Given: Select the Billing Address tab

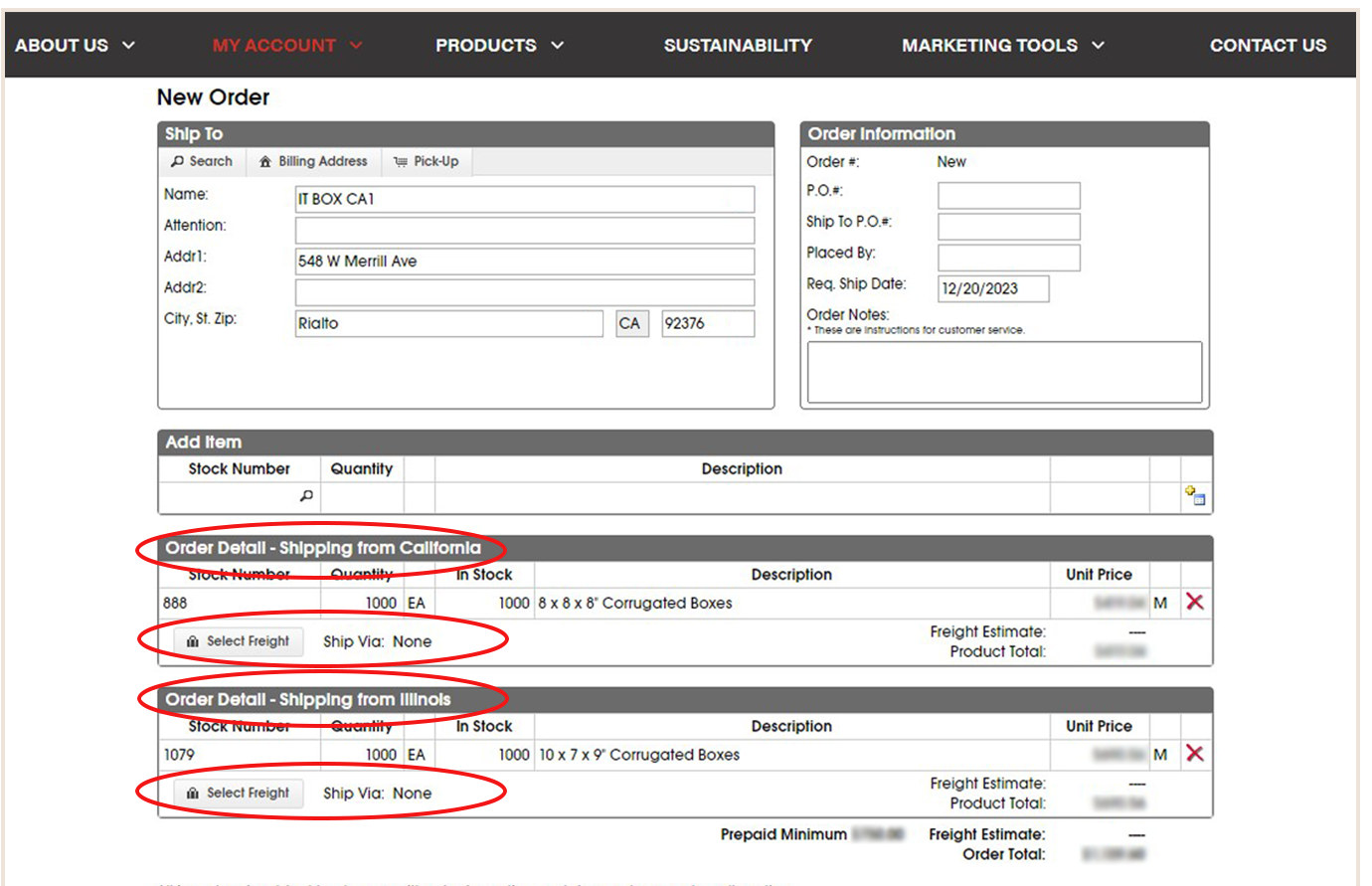Looking at the screenshot, I should (313, 161).
